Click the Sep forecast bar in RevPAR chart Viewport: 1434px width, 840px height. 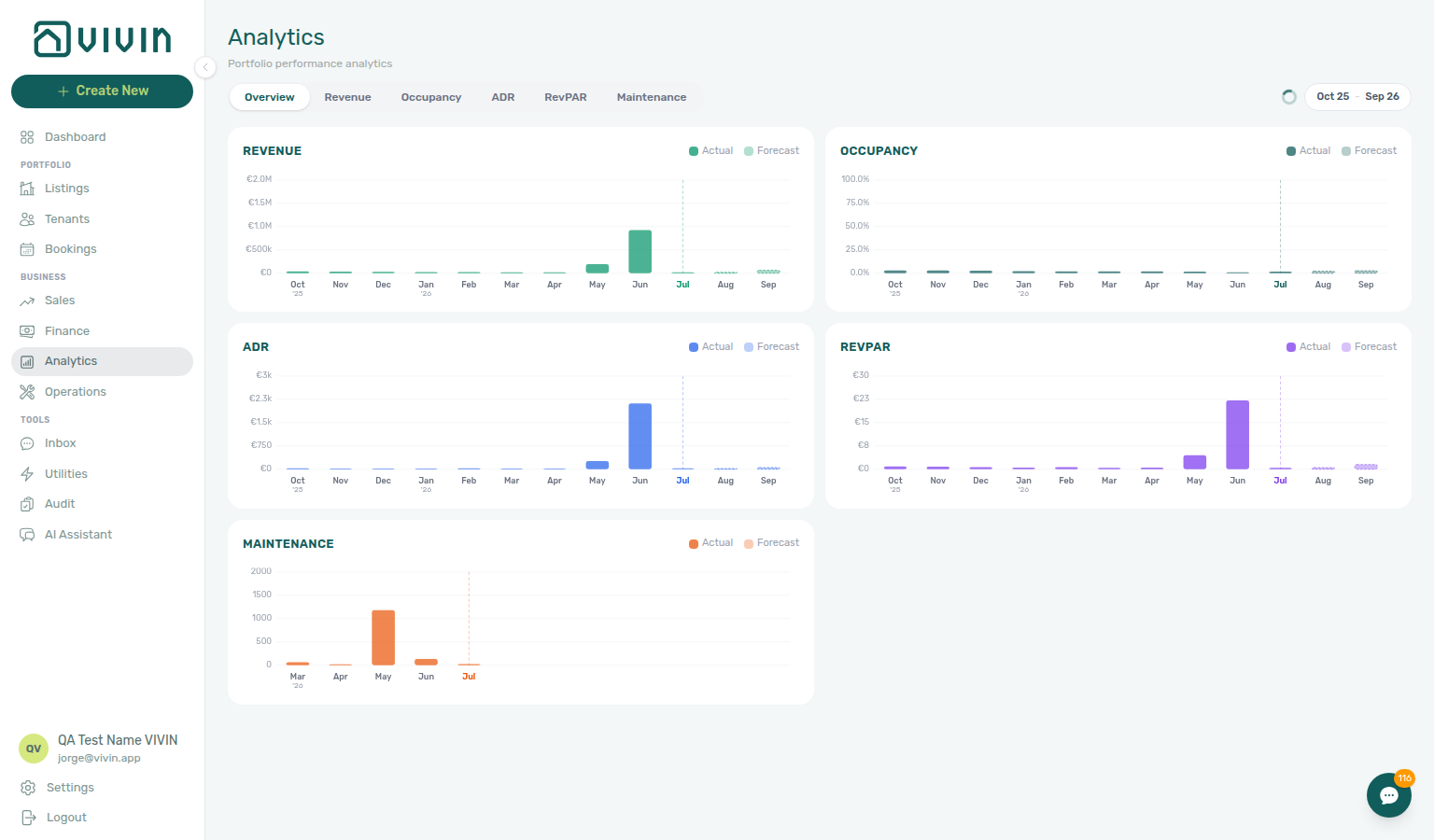(1367, 467)
